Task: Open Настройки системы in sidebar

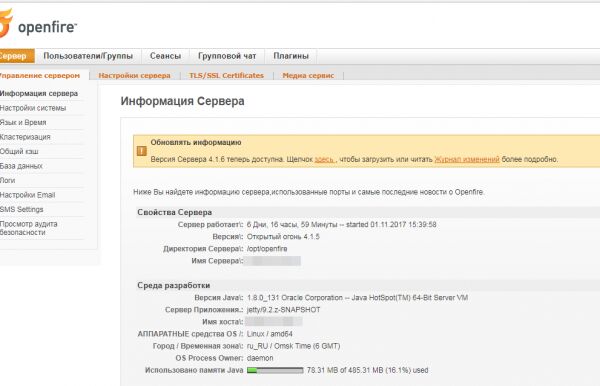Action: [33, 108]
